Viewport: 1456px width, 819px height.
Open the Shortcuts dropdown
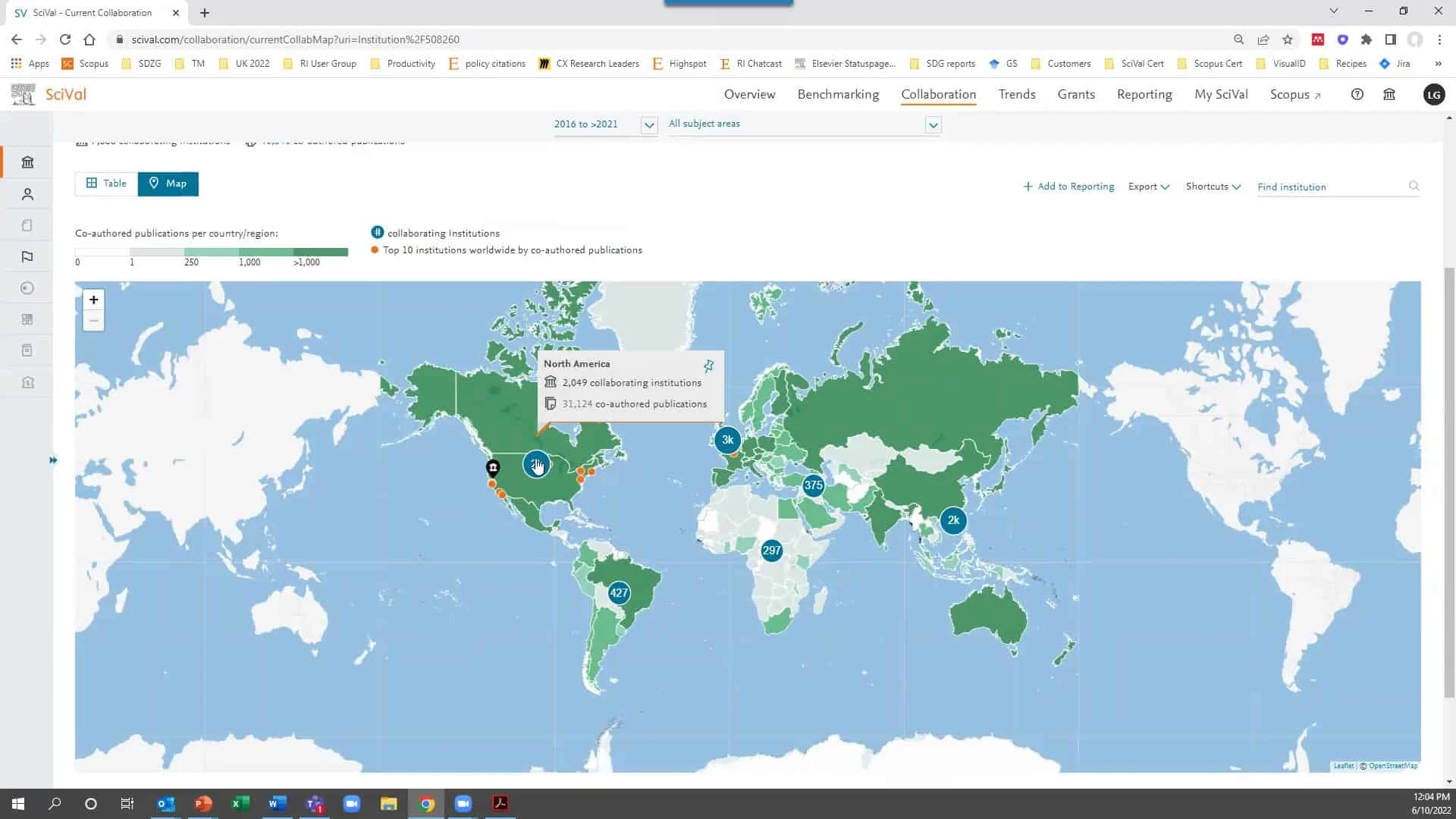(1213, 187)
